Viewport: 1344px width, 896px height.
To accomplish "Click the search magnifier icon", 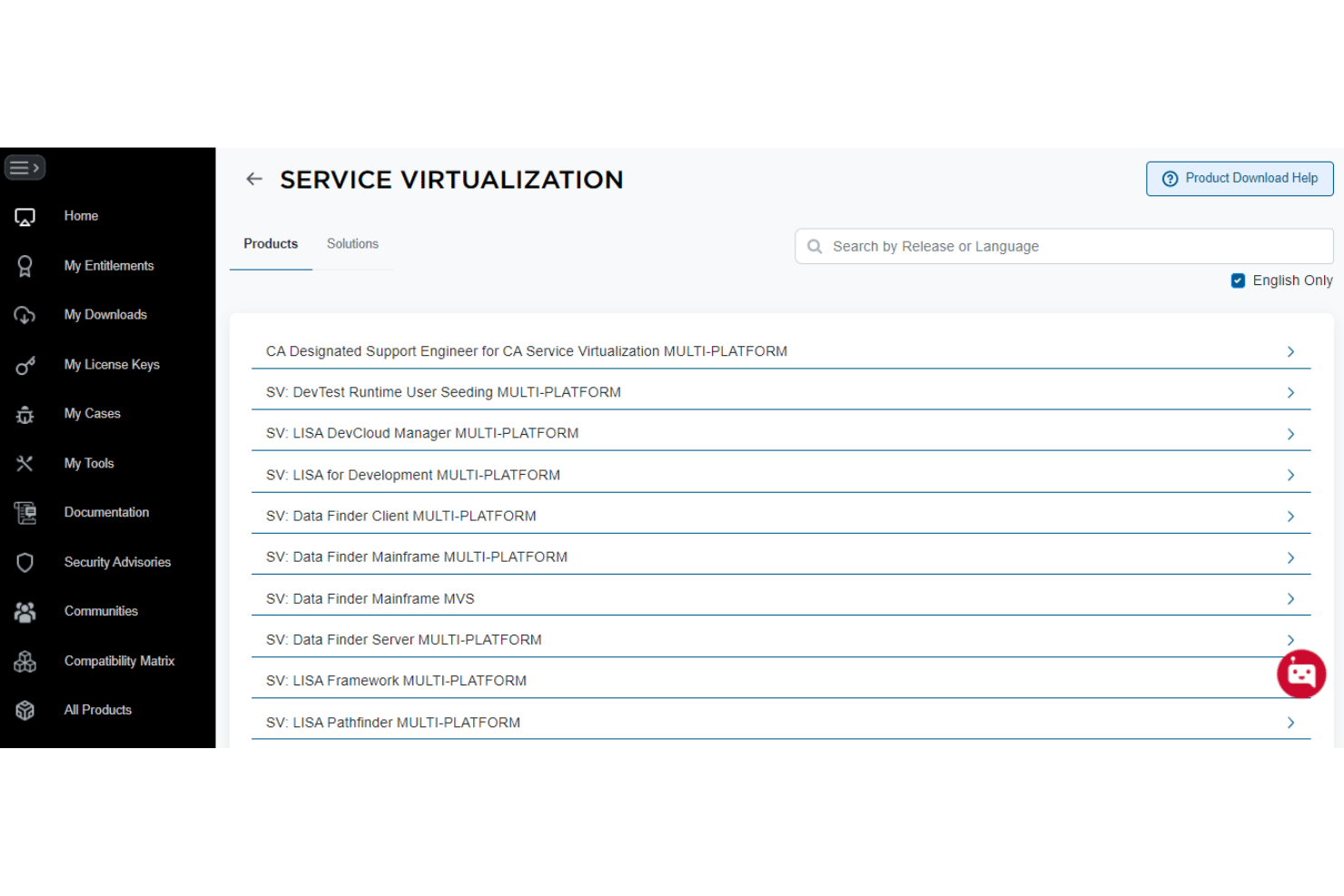I will pyautogui.click(x=815, y=246).
